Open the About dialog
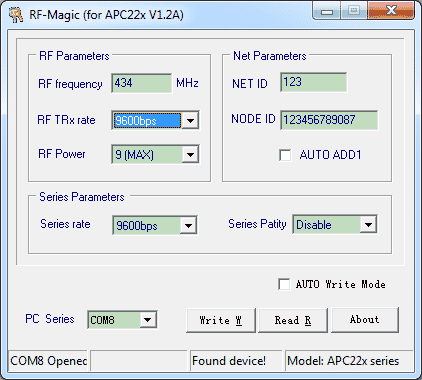The width and height of the screenshot is (422, 380). 365,320
